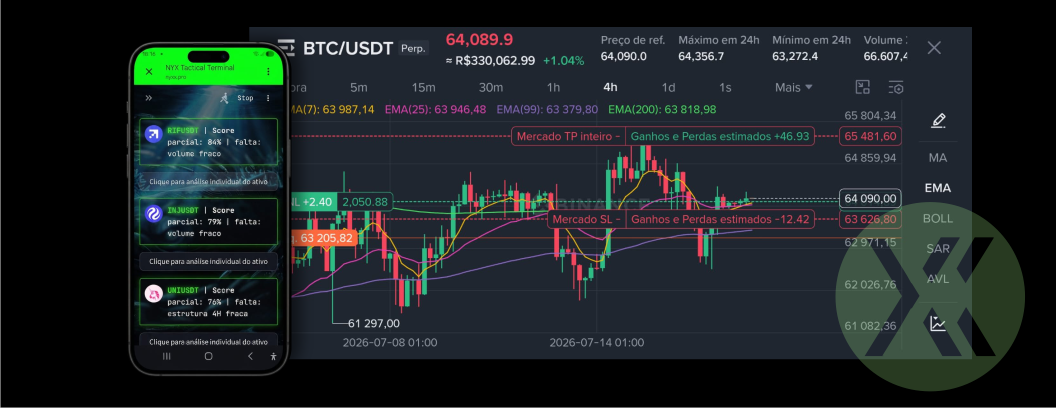The image size is (1056, 408).
Task: Click the EMA(25) legend value
Action: (435, 109)
